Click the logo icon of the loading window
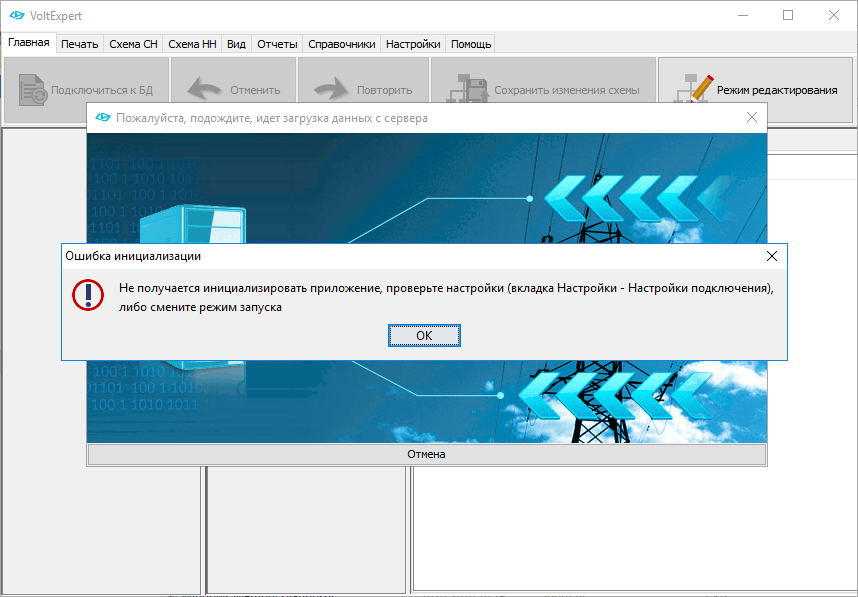This screenshot has height=597, width=858. pyautogui.click(x=103, y=117)
